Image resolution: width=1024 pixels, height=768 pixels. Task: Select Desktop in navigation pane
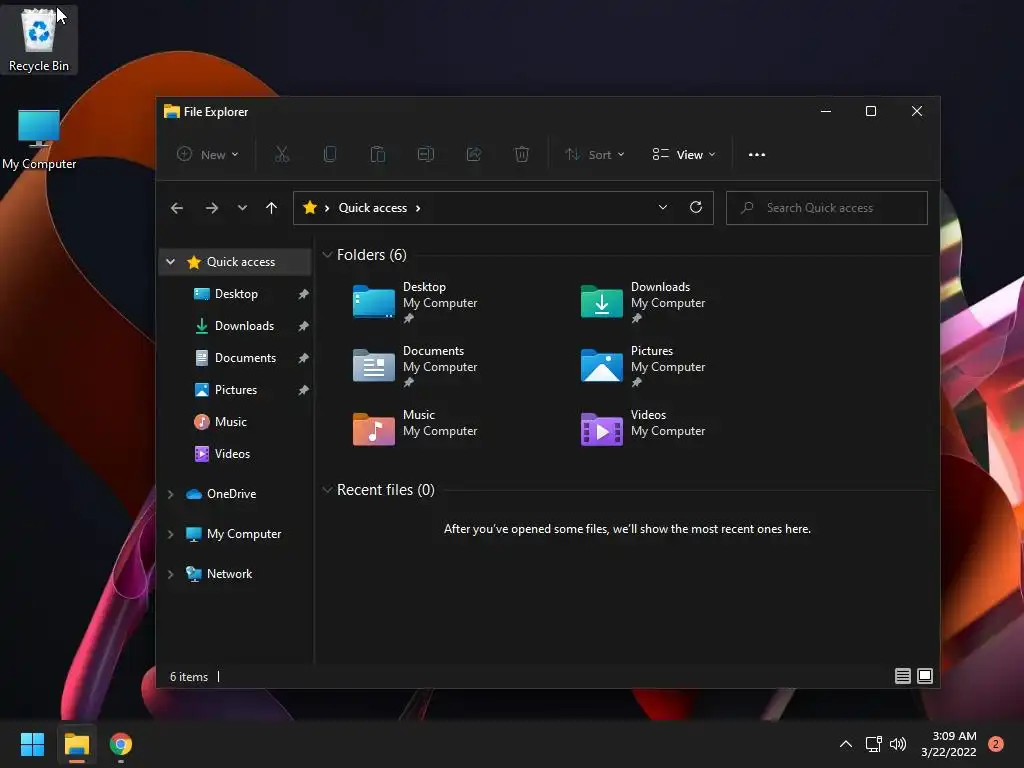(236, 294)
